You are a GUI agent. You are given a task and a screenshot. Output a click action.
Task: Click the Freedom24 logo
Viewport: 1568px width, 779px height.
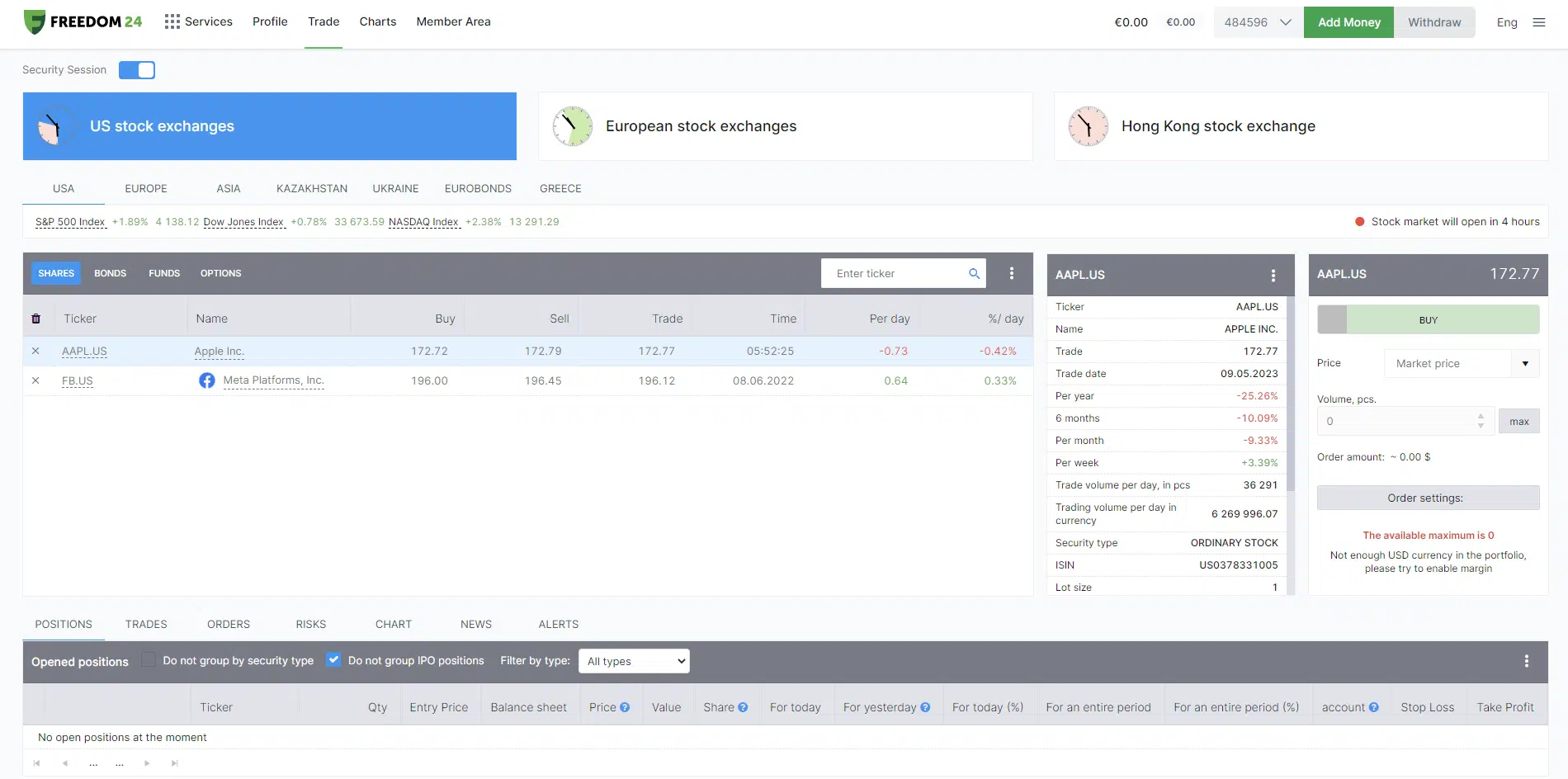coord(83,22)
